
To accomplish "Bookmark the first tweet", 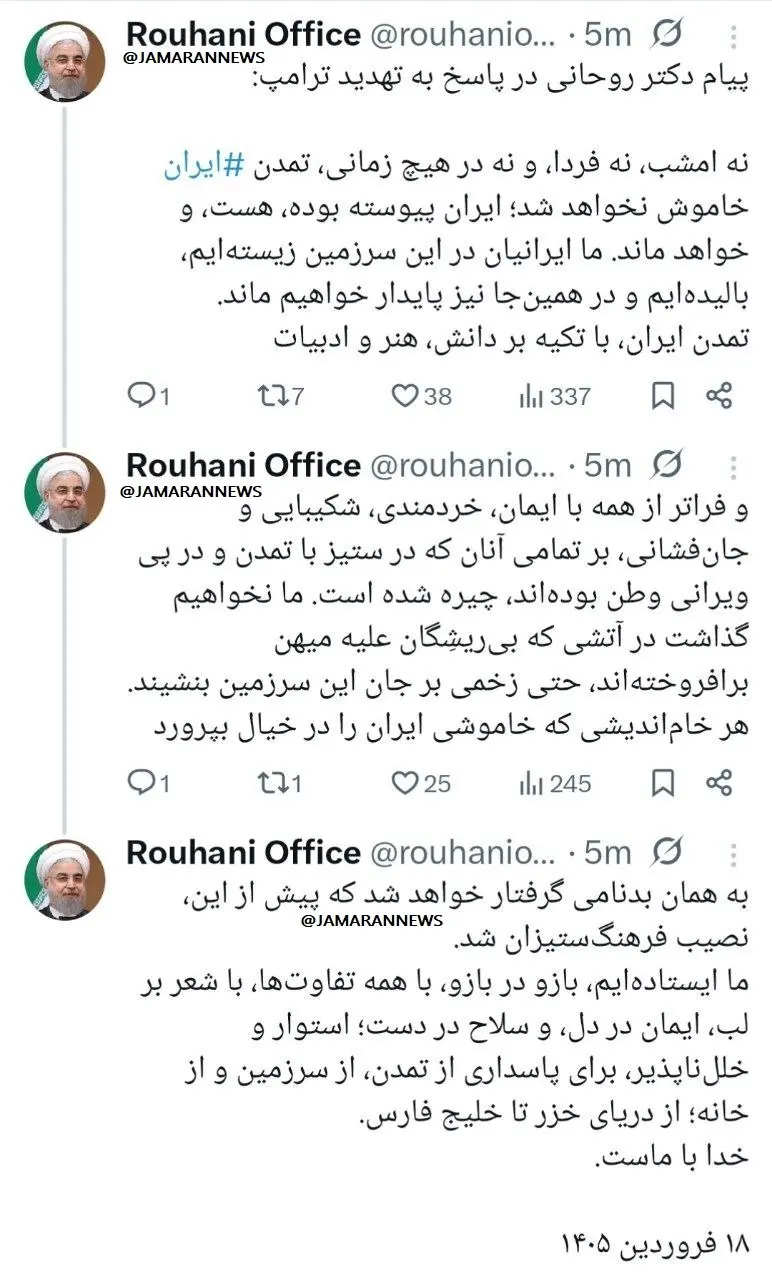I will pos(662,396).
